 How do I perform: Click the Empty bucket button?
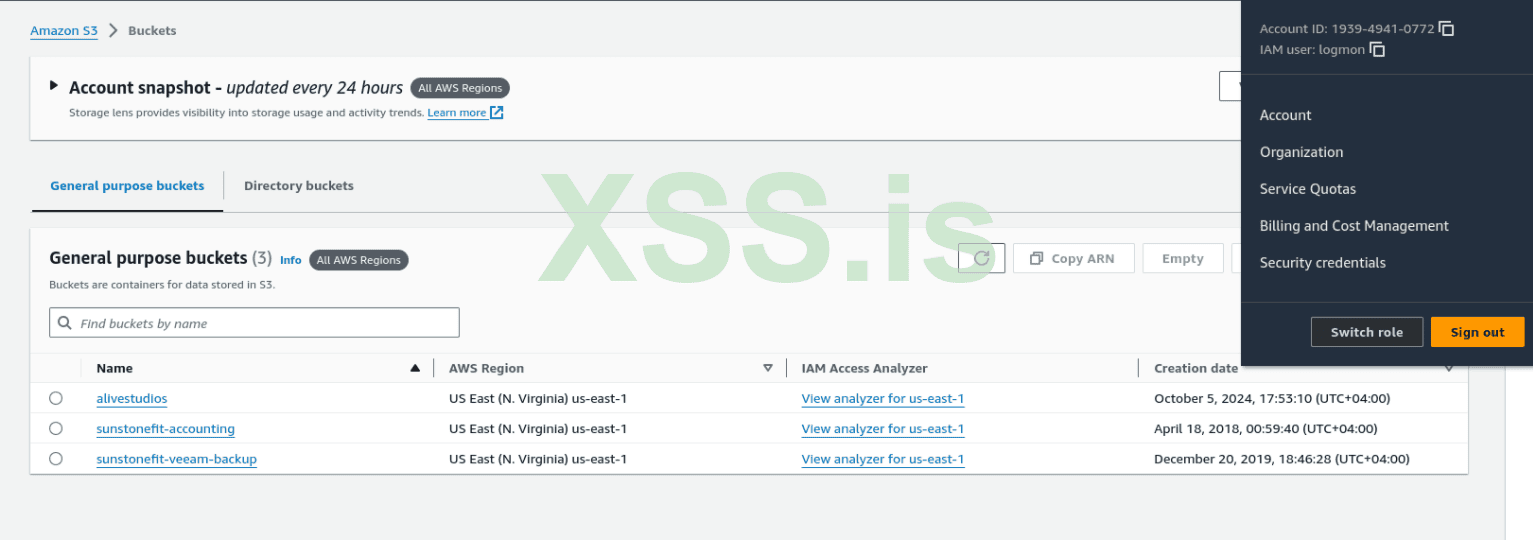(x=1183, y=258)
